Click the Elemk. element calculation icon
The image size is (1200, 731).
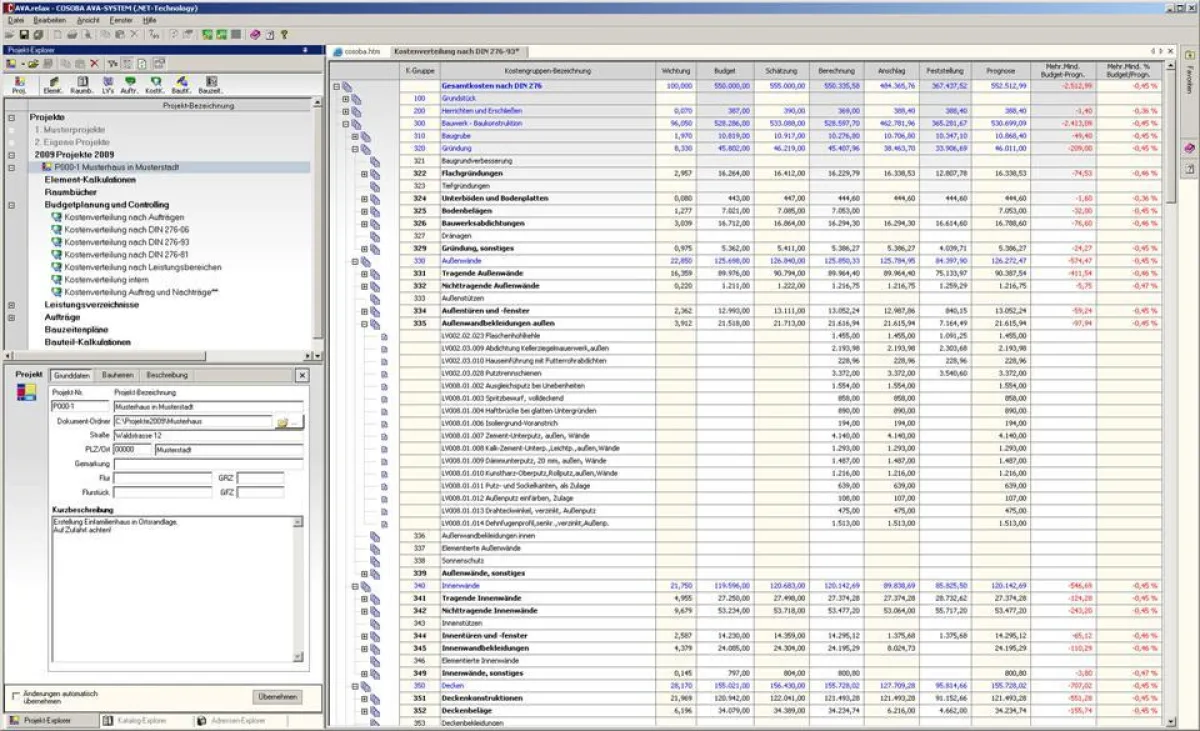[53, 84]
